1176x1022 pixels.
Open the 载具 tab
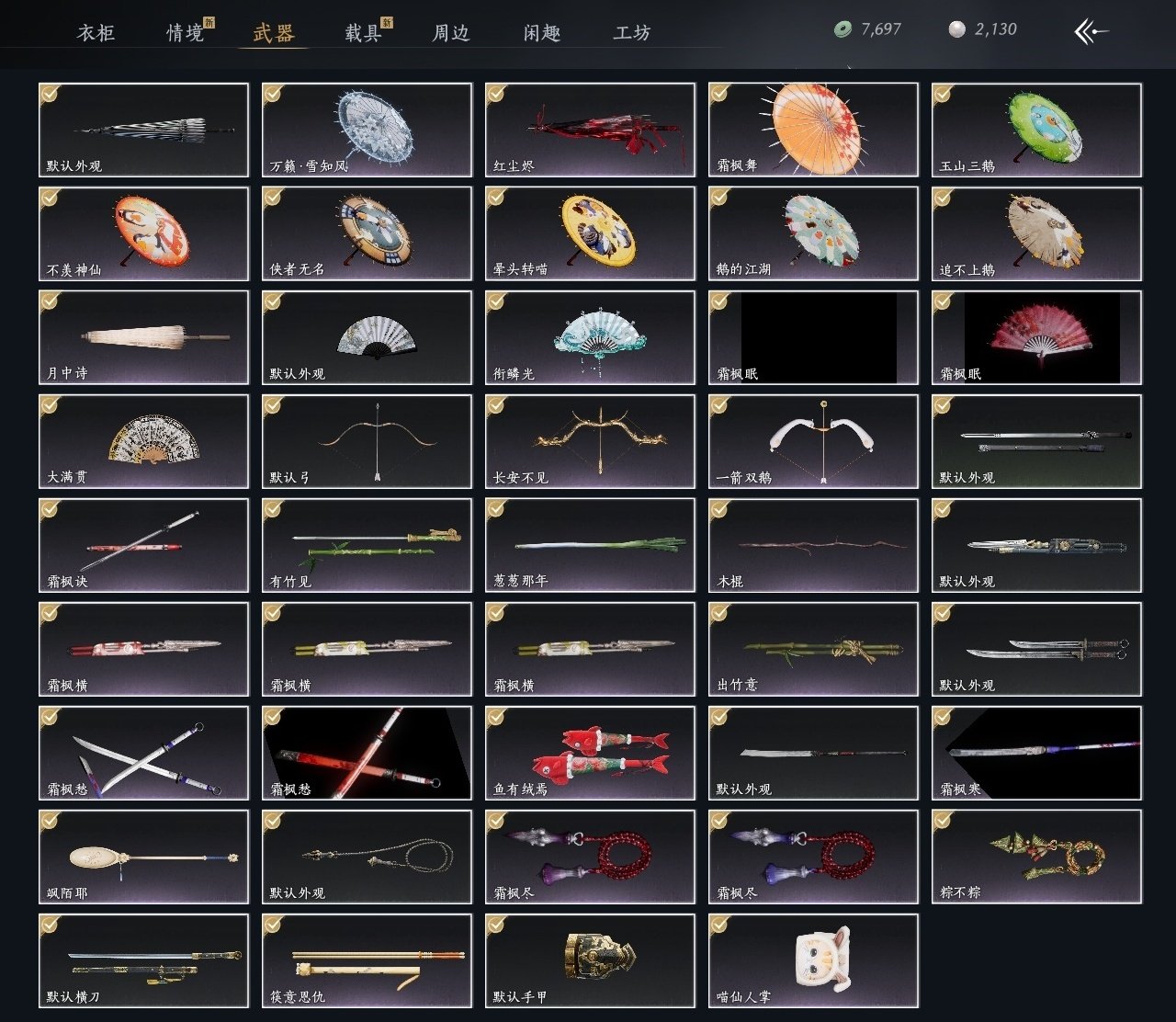coord(363,33)
